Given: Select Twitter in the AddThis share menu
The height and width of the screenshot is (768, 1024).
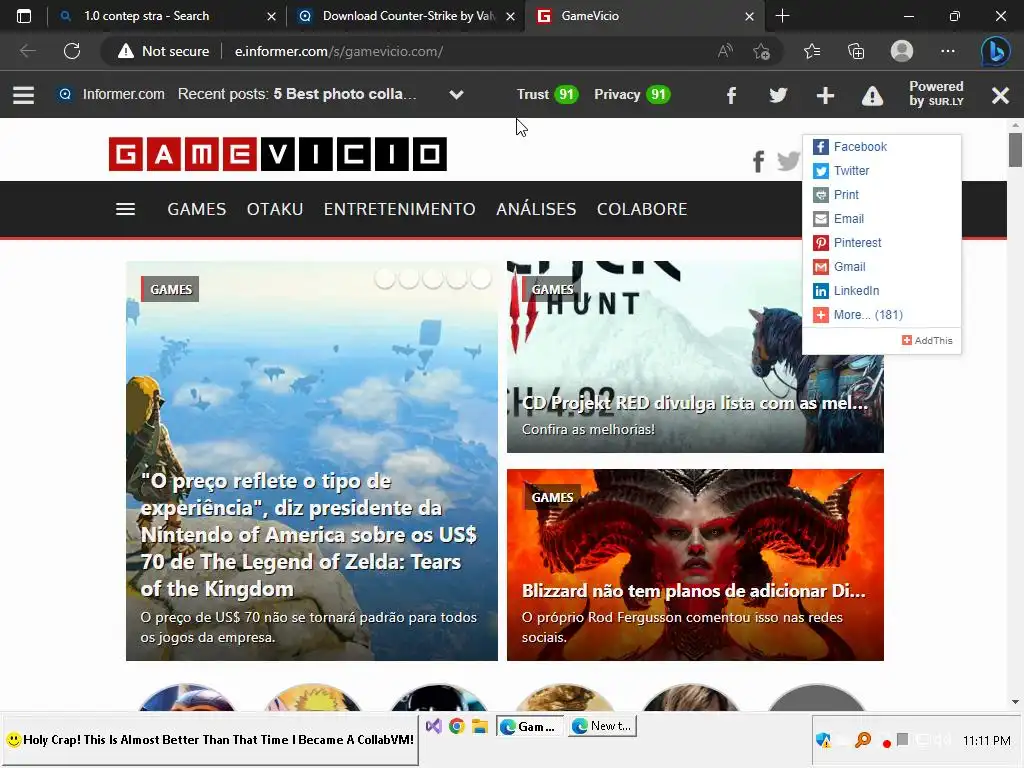Looking at the screenshot, I should [882, 171].
